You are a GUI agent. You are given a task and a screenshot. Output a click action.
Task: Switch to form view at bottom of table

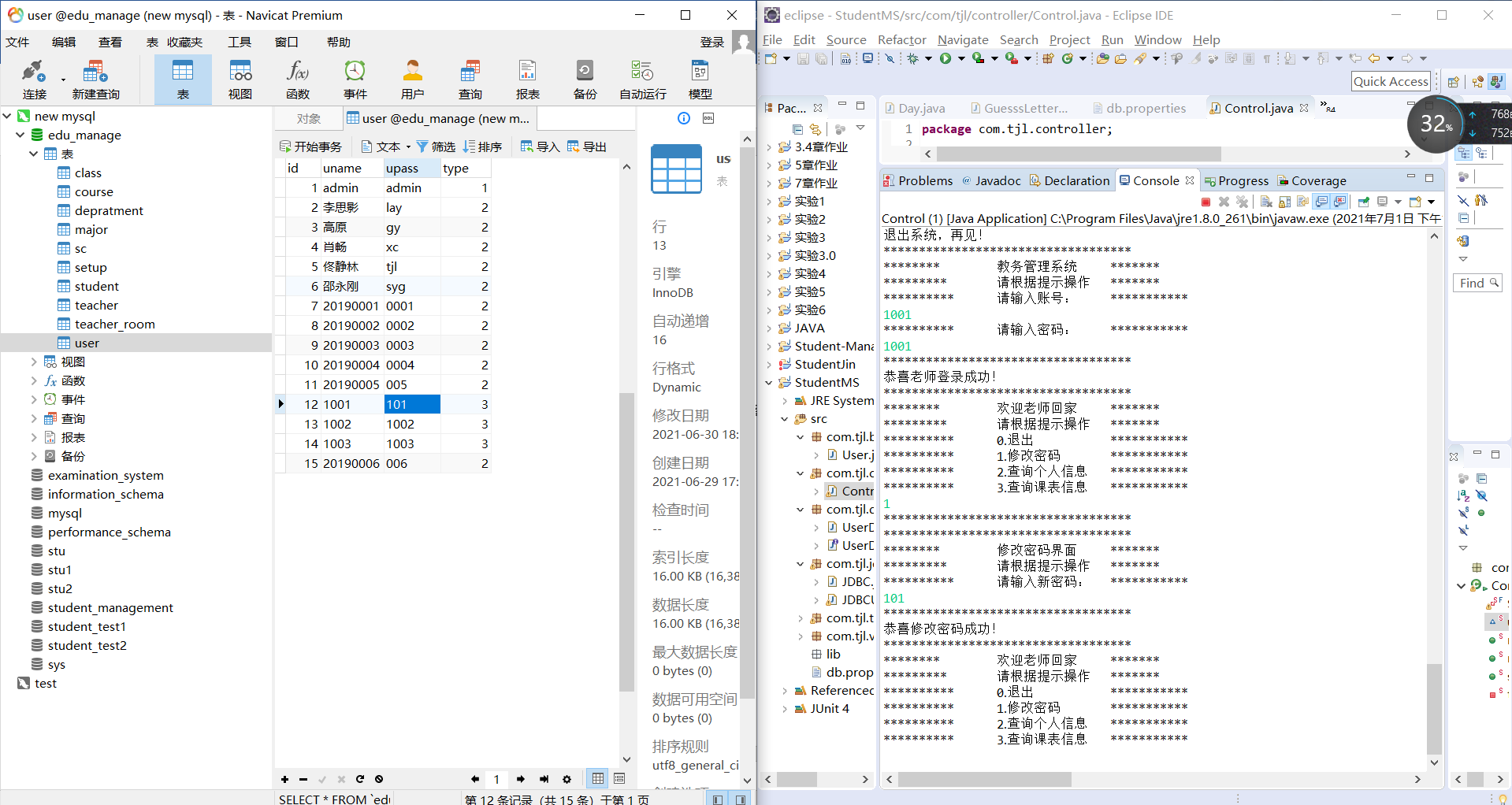(619, 778)
